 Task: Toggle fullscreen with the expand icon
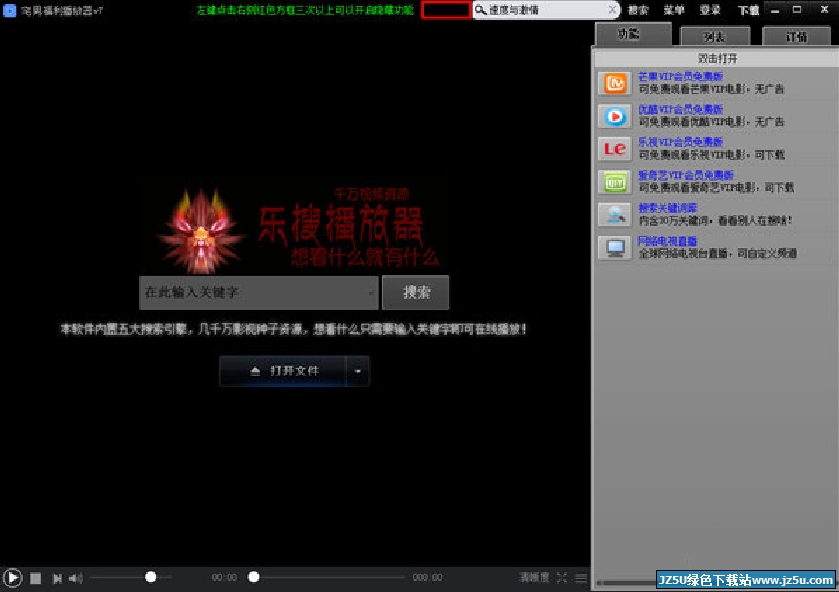click(561, 577)
